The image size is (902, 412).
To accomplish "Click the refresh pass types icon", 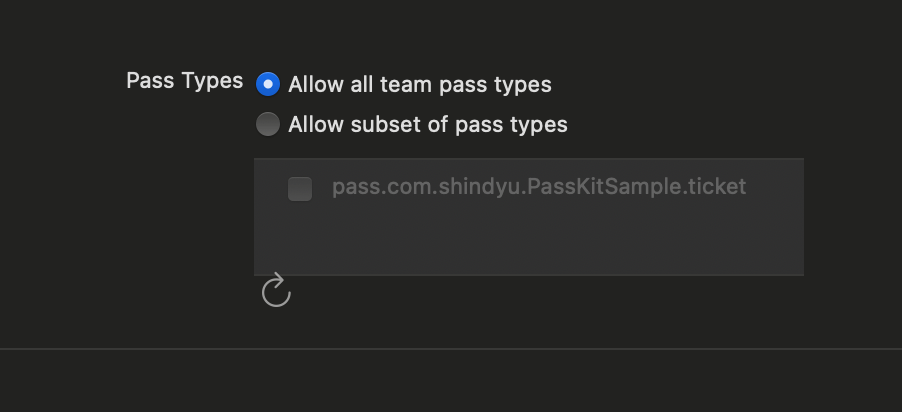I will click(x=275, y=292).
